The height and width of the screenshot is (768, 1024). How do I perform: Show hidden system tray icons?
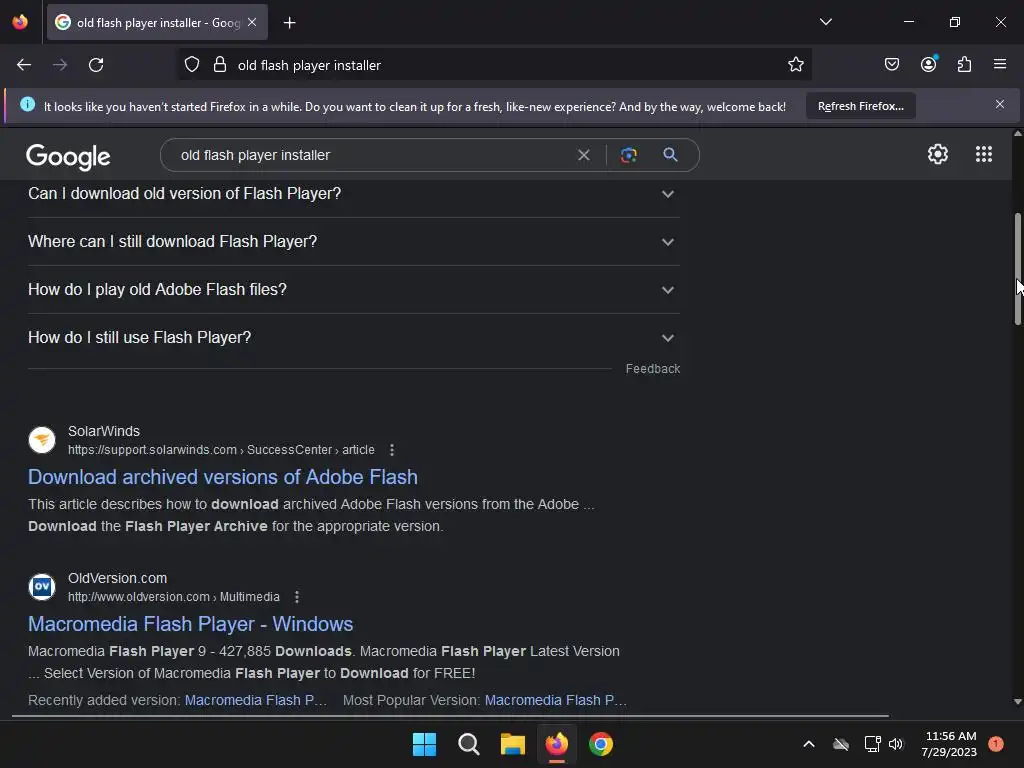pos(808,744)
